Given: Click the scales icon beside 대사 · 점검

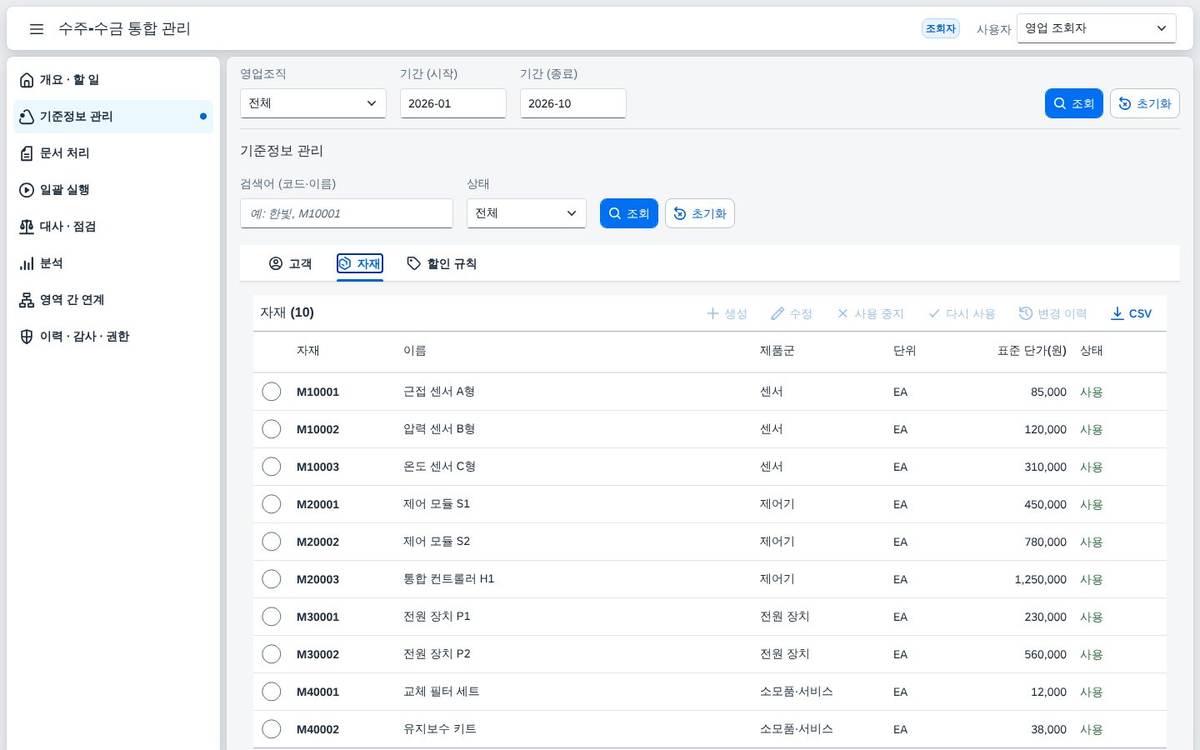Looking at the screenshot, I should [x=27, y=226].
